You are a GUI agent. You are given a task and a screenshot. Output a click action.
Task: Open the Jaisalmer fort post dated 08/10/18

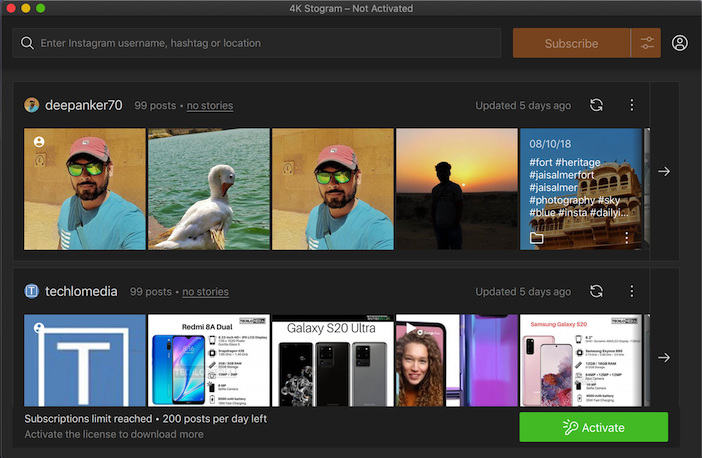point(581,189)
